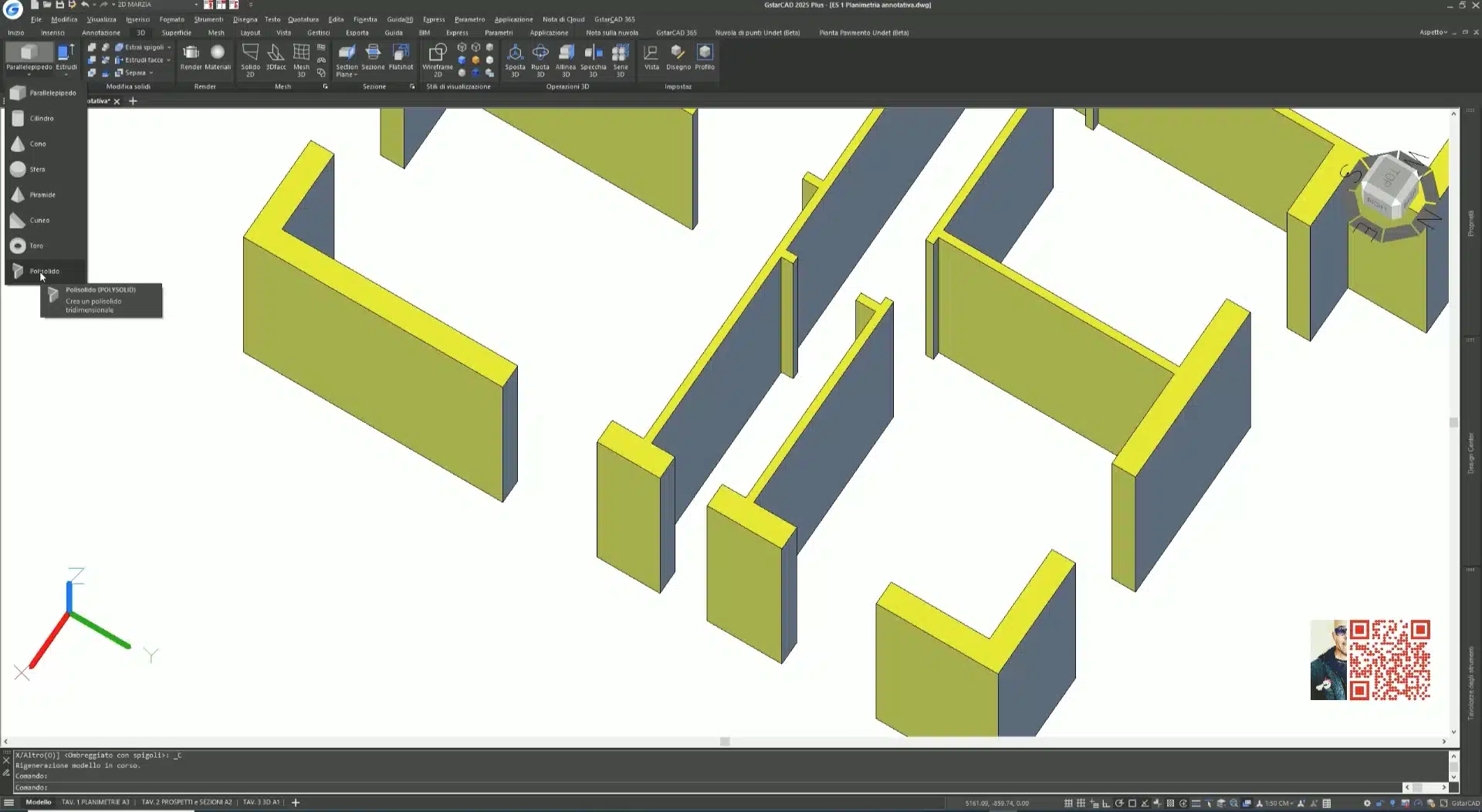This screenshot has width=1482, height=812.
Task: Open the Render tool
Action: click(191, 57)
